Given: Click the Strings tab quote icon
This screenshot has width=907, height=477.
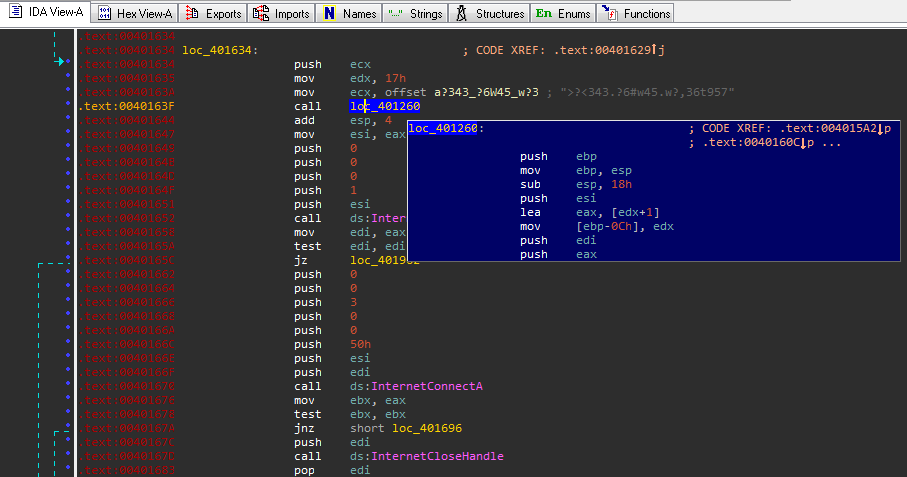Looking at the screenshot, I should [395, 14].
